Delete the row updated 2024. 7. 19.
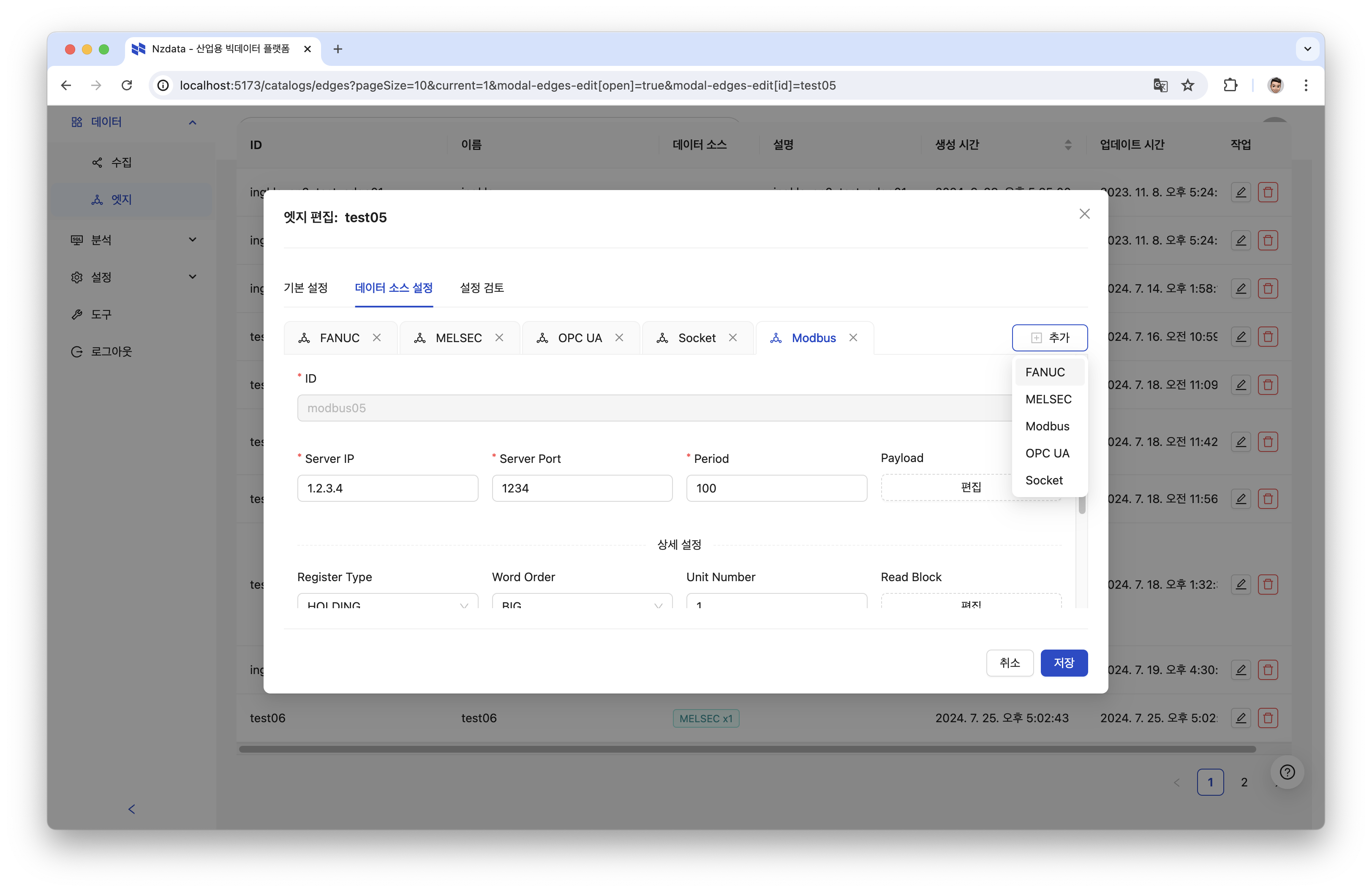 pyautogui.click(x=1268, y=669)
